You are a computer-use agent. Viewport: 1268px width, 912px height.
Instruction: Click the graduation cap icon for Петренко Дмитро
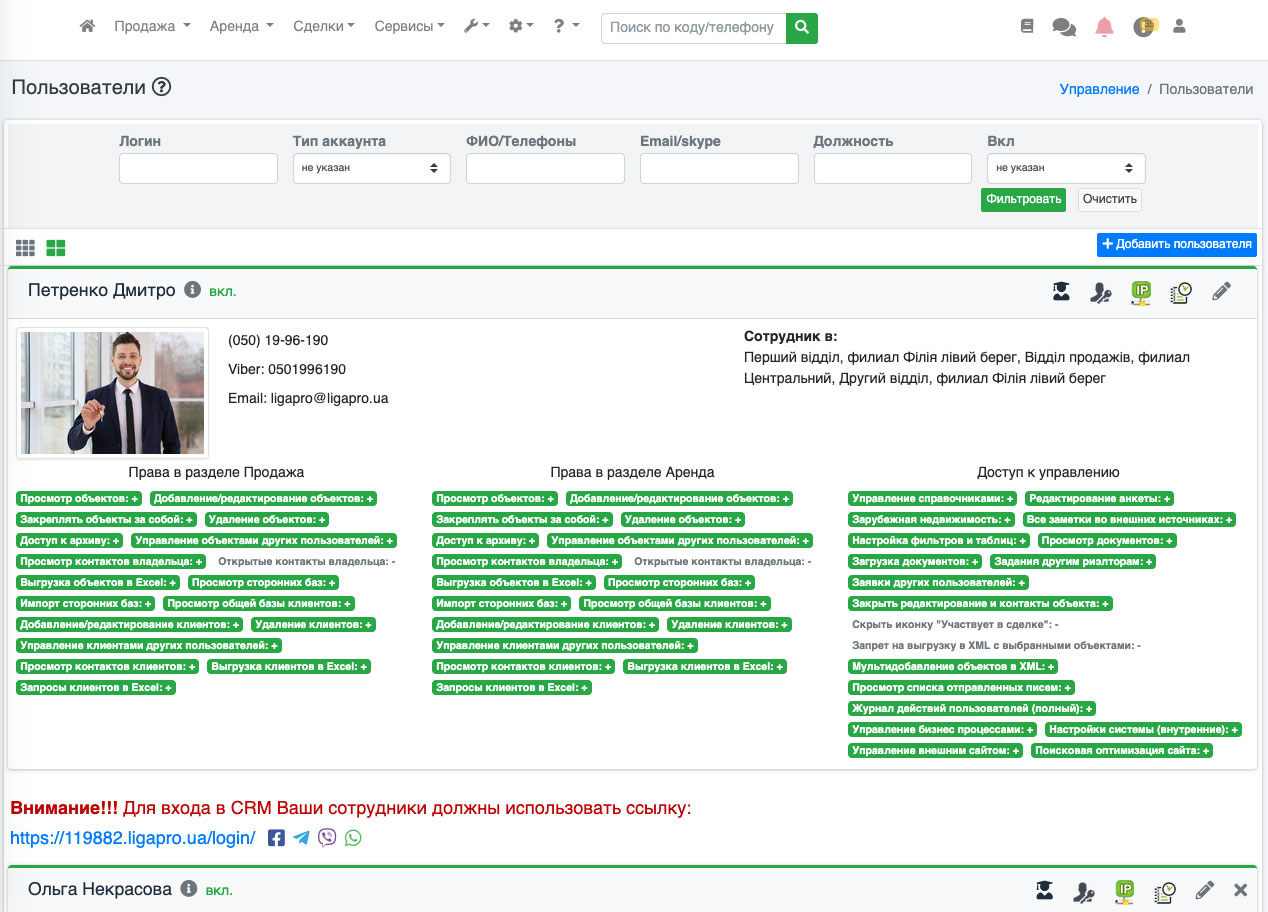(1061, 292)
